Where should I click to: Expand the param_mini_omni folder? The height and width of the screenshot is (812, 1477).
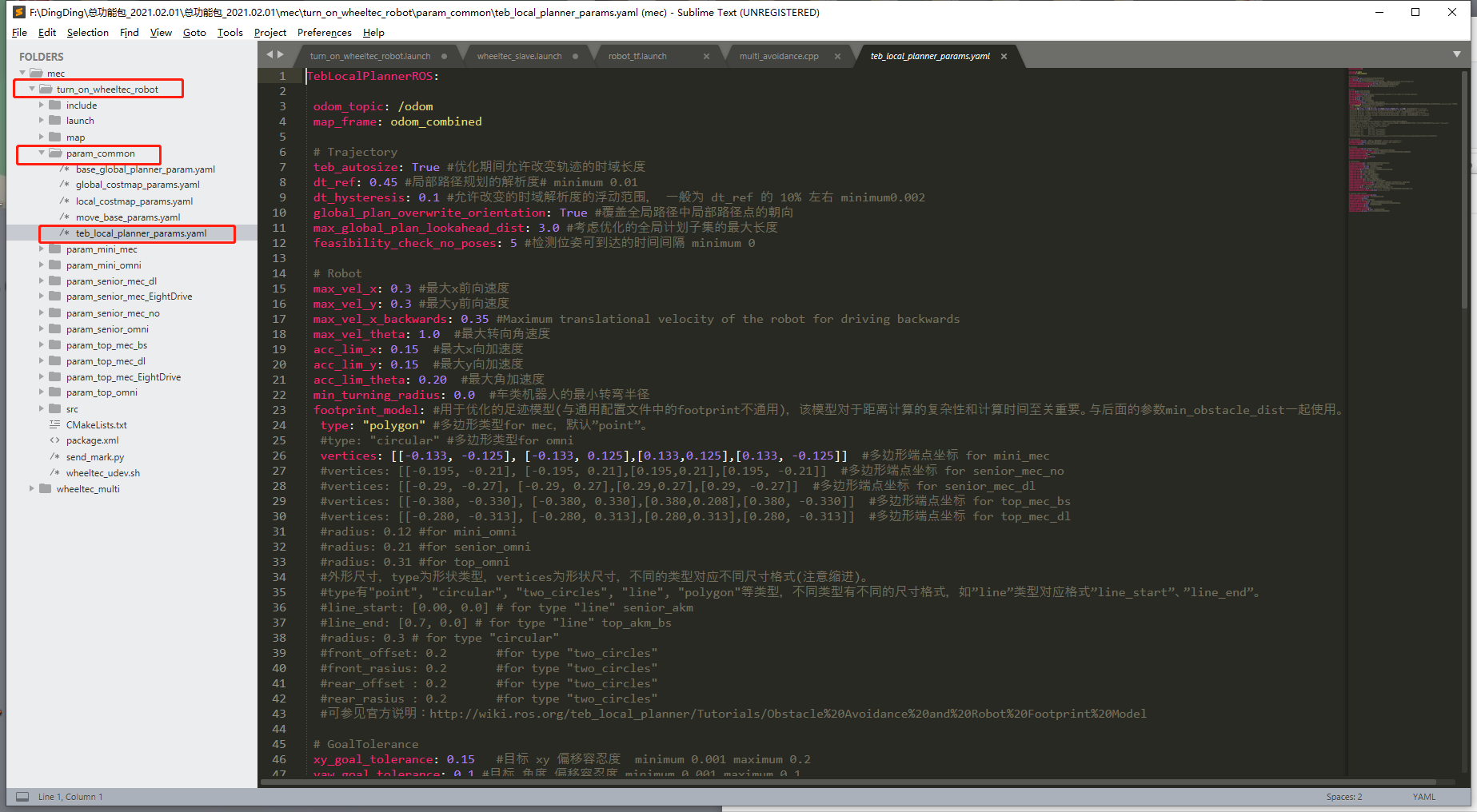tap(42, 265)
